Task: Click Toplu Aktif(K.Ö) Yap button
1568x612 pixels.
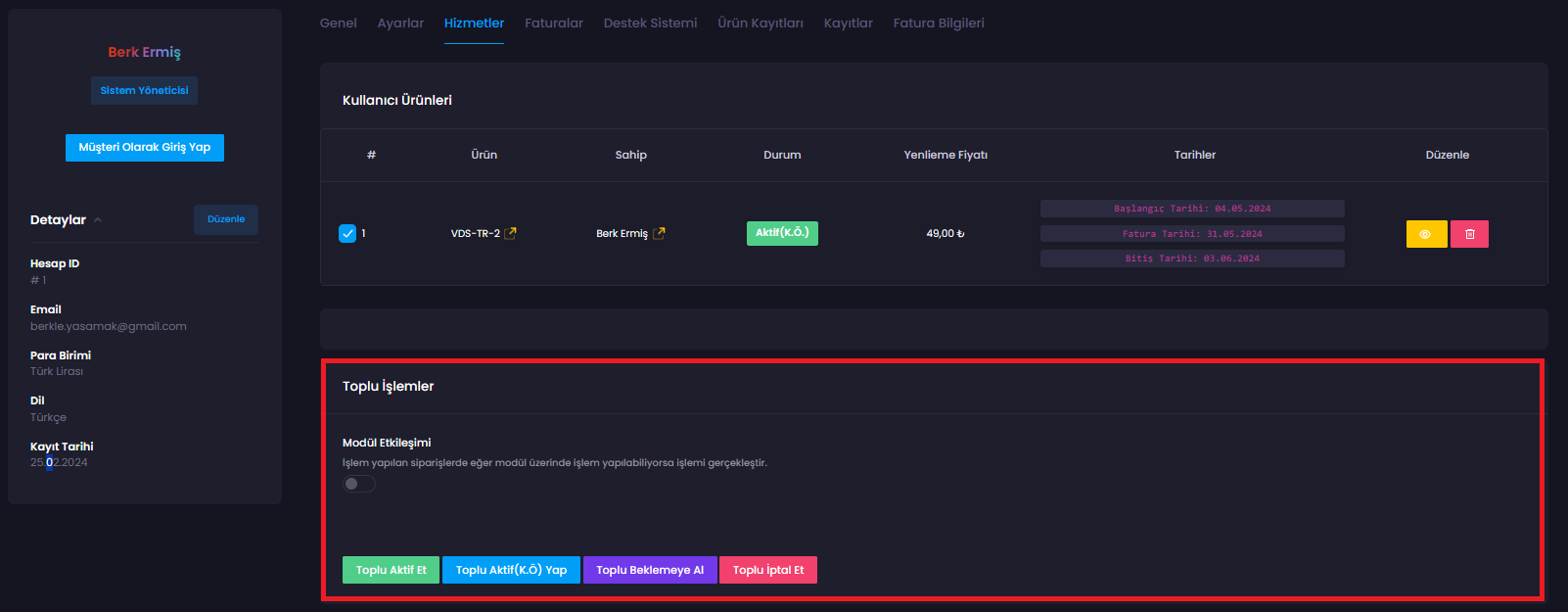Action: [x=512, y=570]
